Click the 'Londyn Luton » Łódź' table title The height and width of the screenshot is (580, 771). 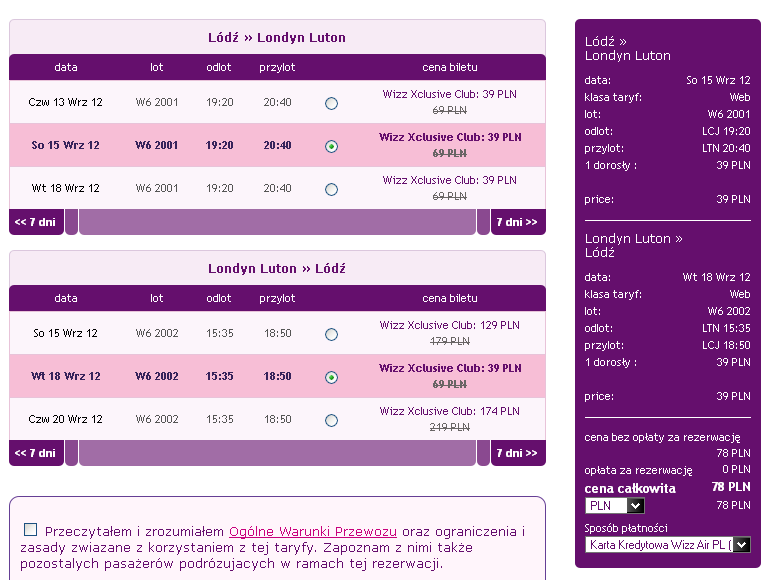[x=277, y=269]
